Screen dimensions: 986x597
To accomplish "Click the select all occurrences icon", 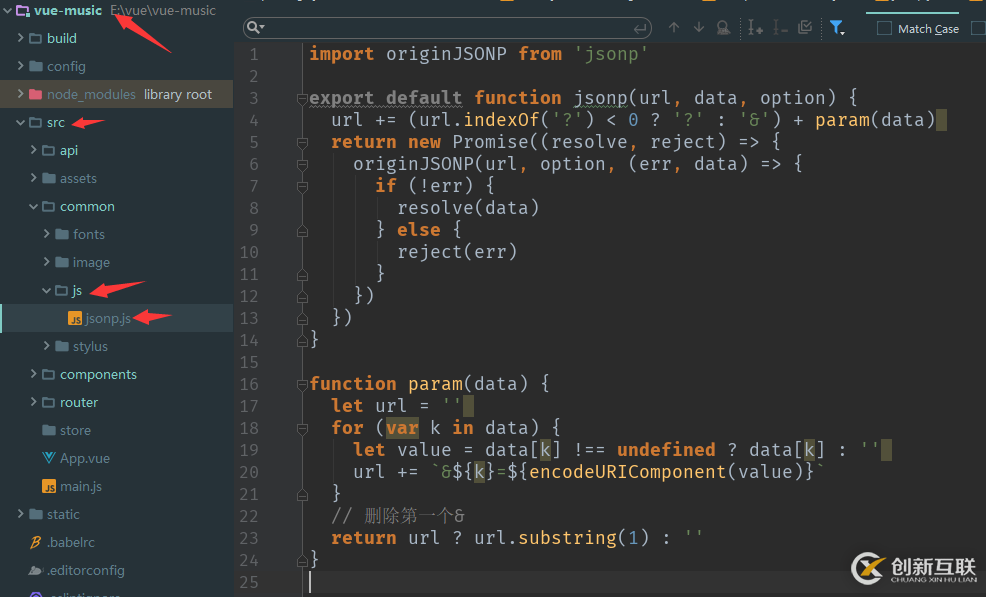I will pos(805,28).
